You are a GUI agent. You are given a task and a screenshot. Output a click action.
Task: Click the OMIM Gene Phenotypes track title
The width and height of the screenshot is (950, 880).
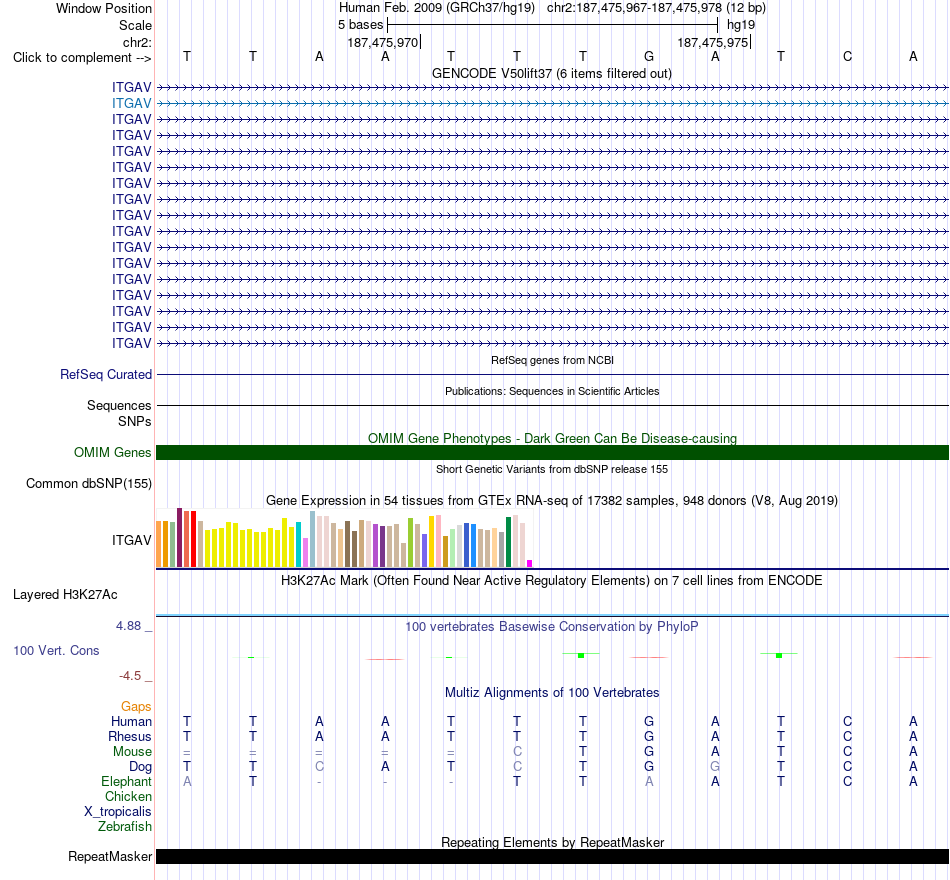pyautogui.click(x=552, y=438)
